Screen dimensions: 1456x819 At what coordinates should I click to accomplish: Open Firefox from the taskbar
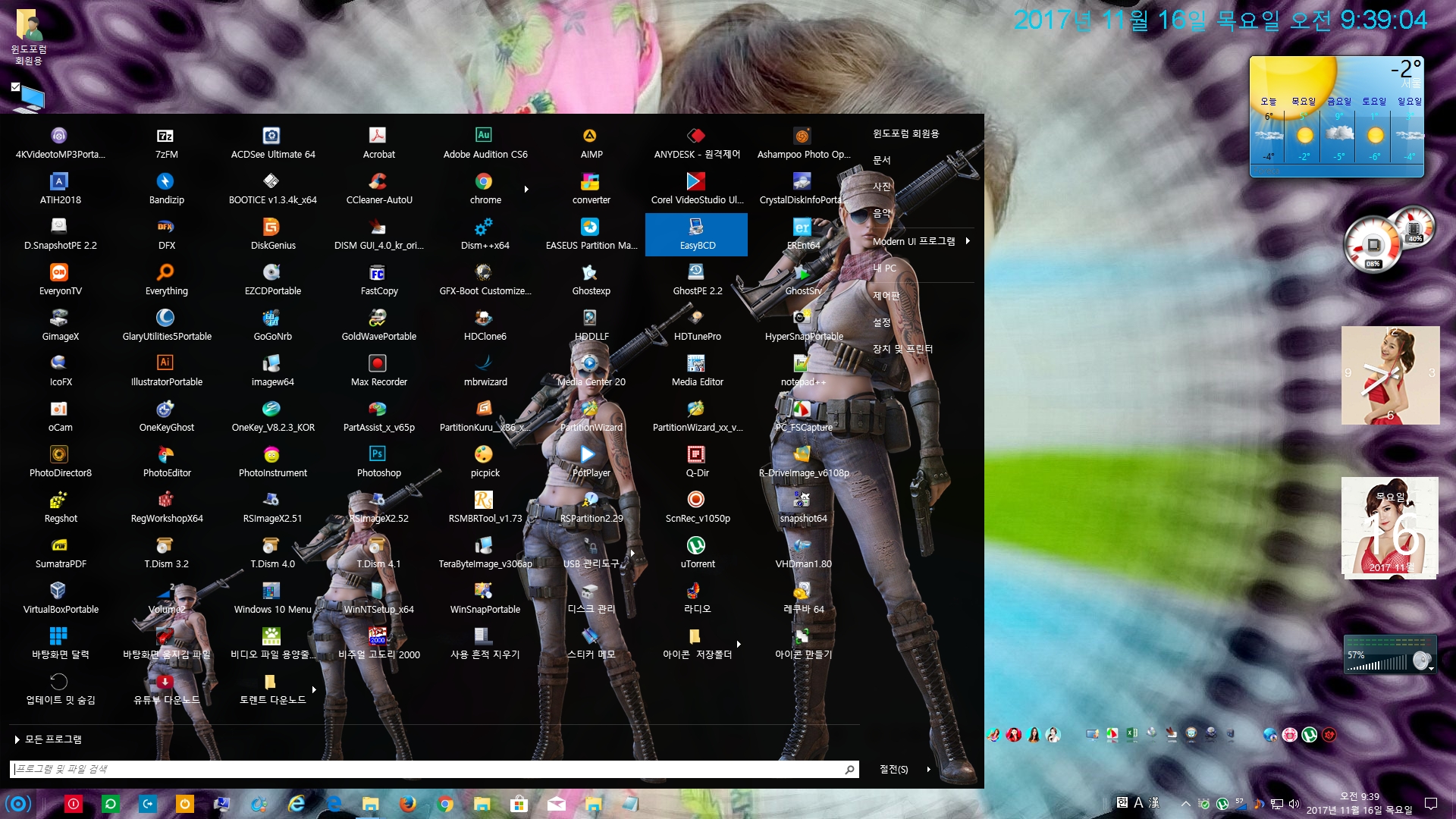pyautogui.click(x=408, y=804)
